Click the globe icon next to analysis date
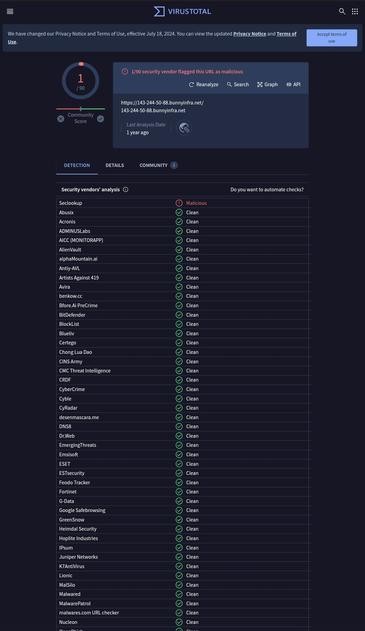365x631 pixels. pos(184,128)
